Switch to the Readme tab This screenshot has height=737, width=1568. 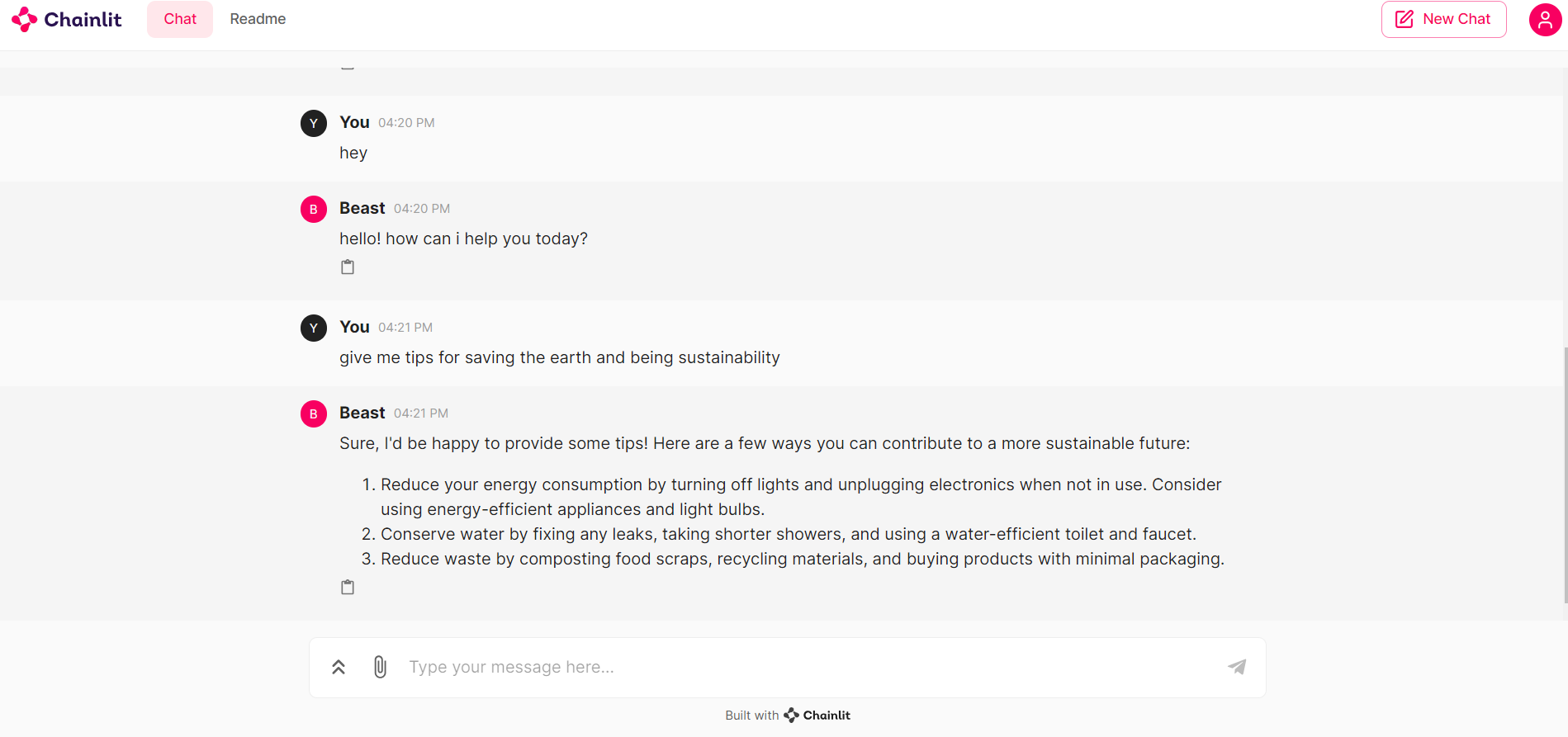(x=258, y=18)
